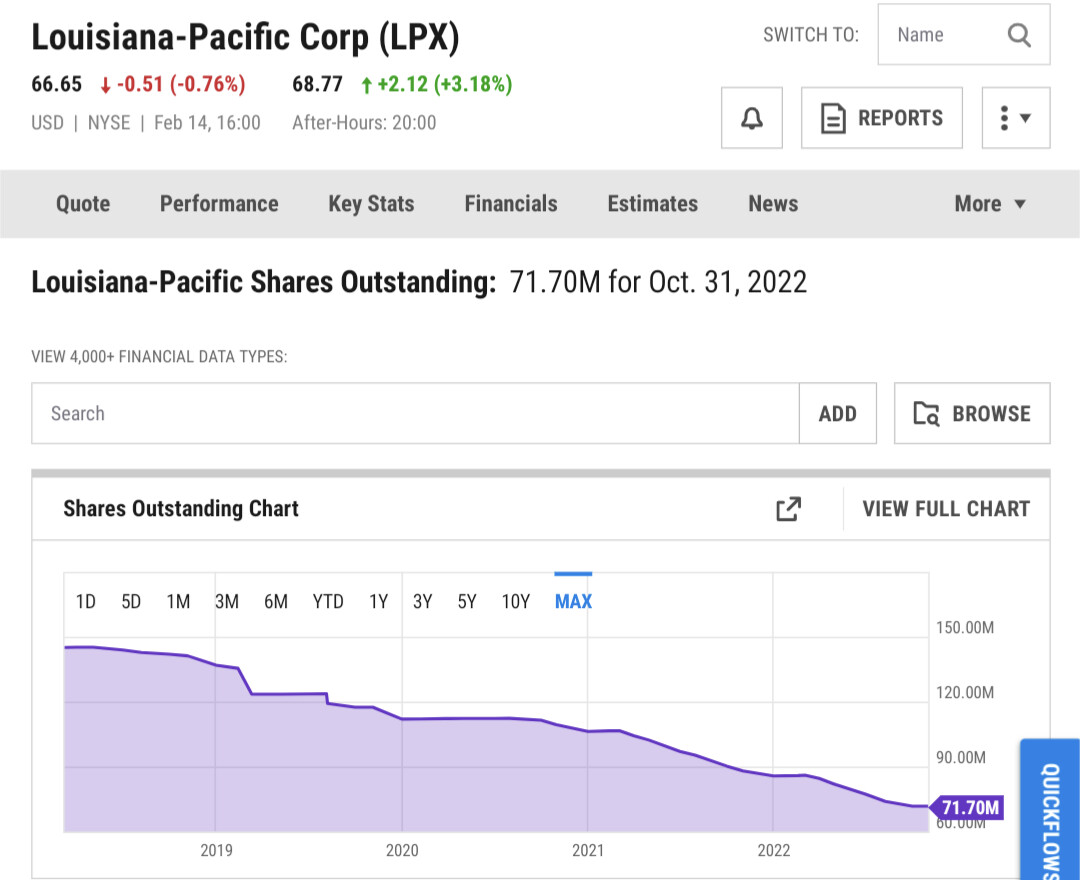Click the 2019 x-axis label
This screenshot has width=1080, height=880.
click(216, 850)
